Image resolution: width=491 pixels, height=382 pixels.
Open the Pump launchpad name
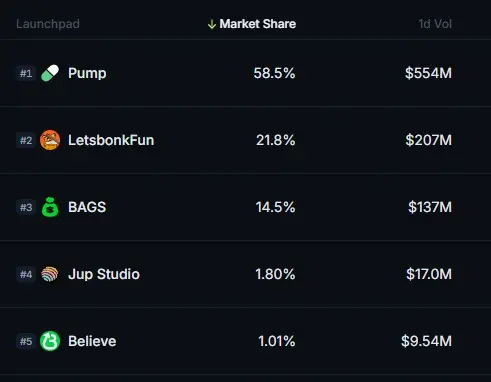tap(87, 73)
